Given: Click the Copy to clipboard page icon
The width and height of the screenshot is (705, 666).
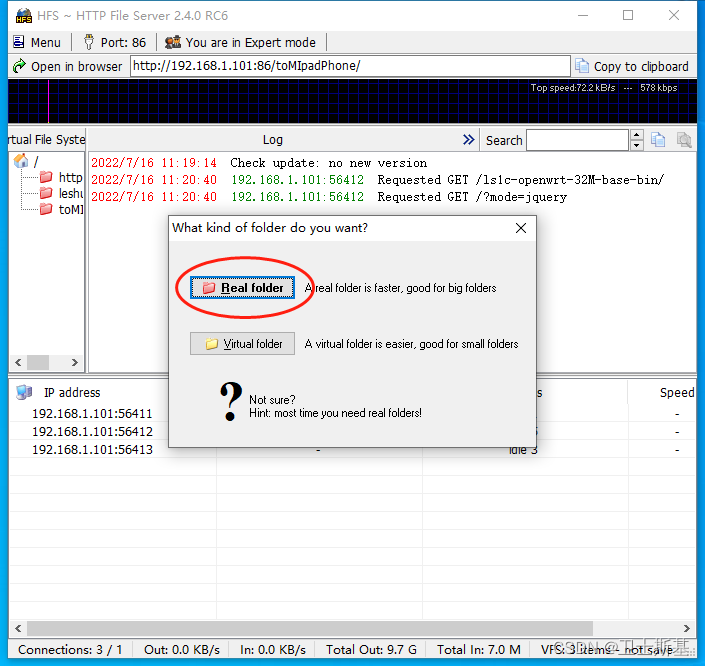Looking at the screenshot, I should [582, 66].
